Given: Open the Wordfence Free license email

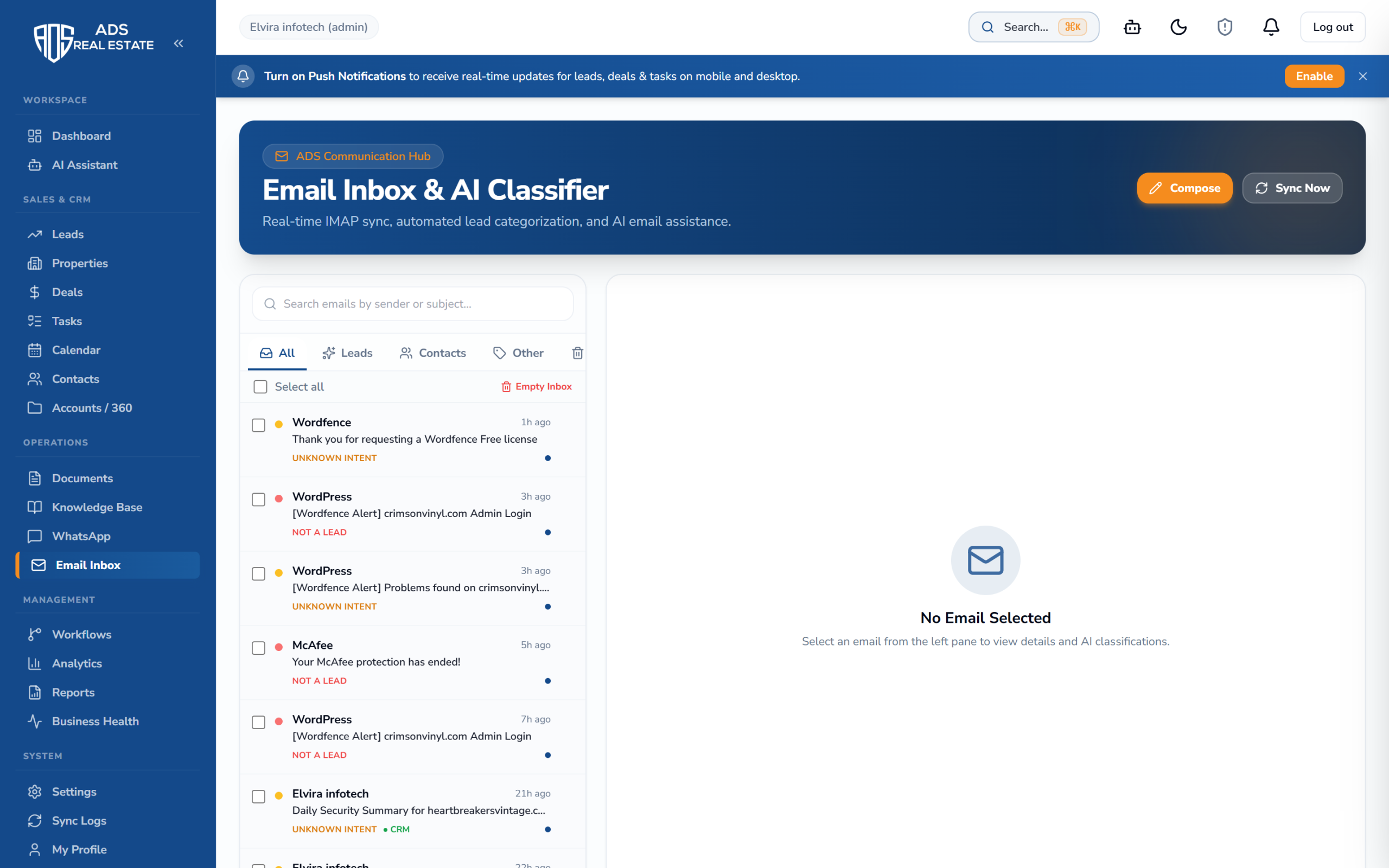Looking at the screenshot, I should pos(413,440).
